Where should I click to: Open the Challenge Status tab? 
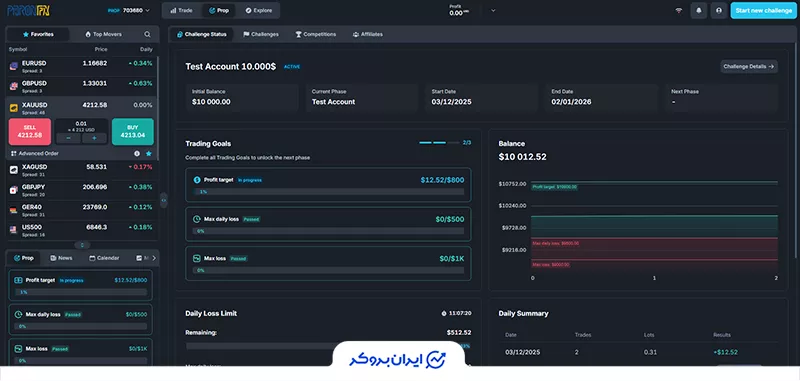(x=201, y=34)
